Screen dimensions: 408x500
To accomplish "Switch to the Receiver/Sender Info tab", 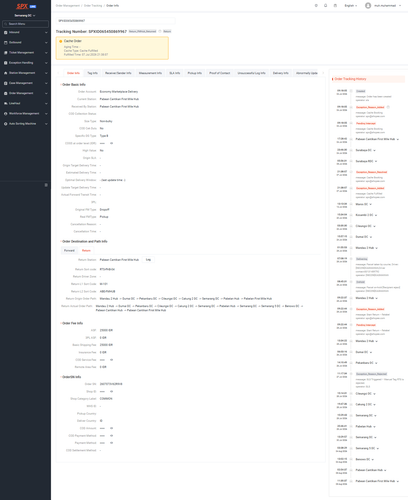I will [x=118, y=73].
